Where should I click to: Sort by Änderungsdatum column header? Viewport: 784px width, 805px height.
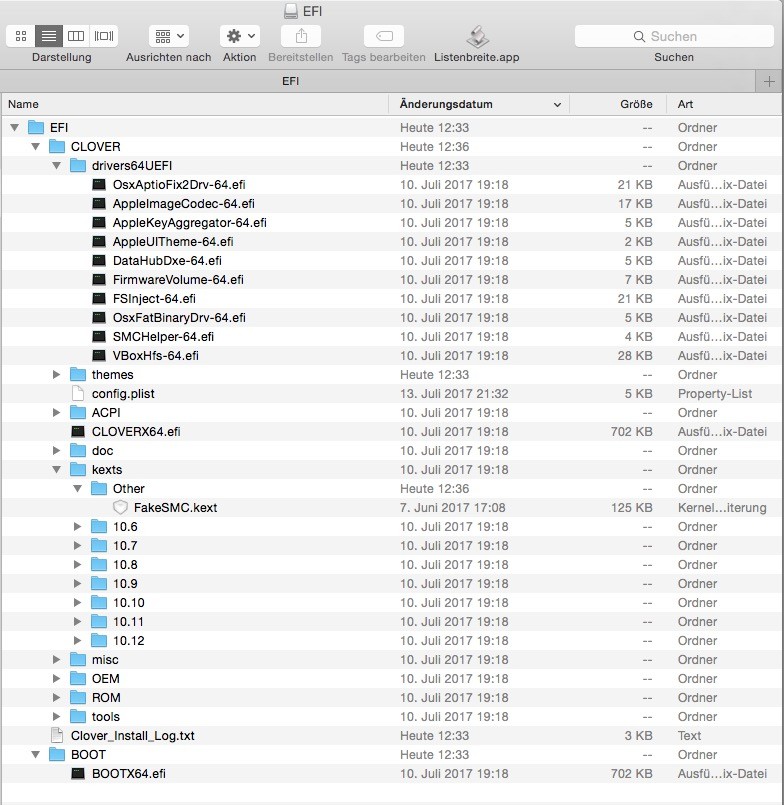480,104
